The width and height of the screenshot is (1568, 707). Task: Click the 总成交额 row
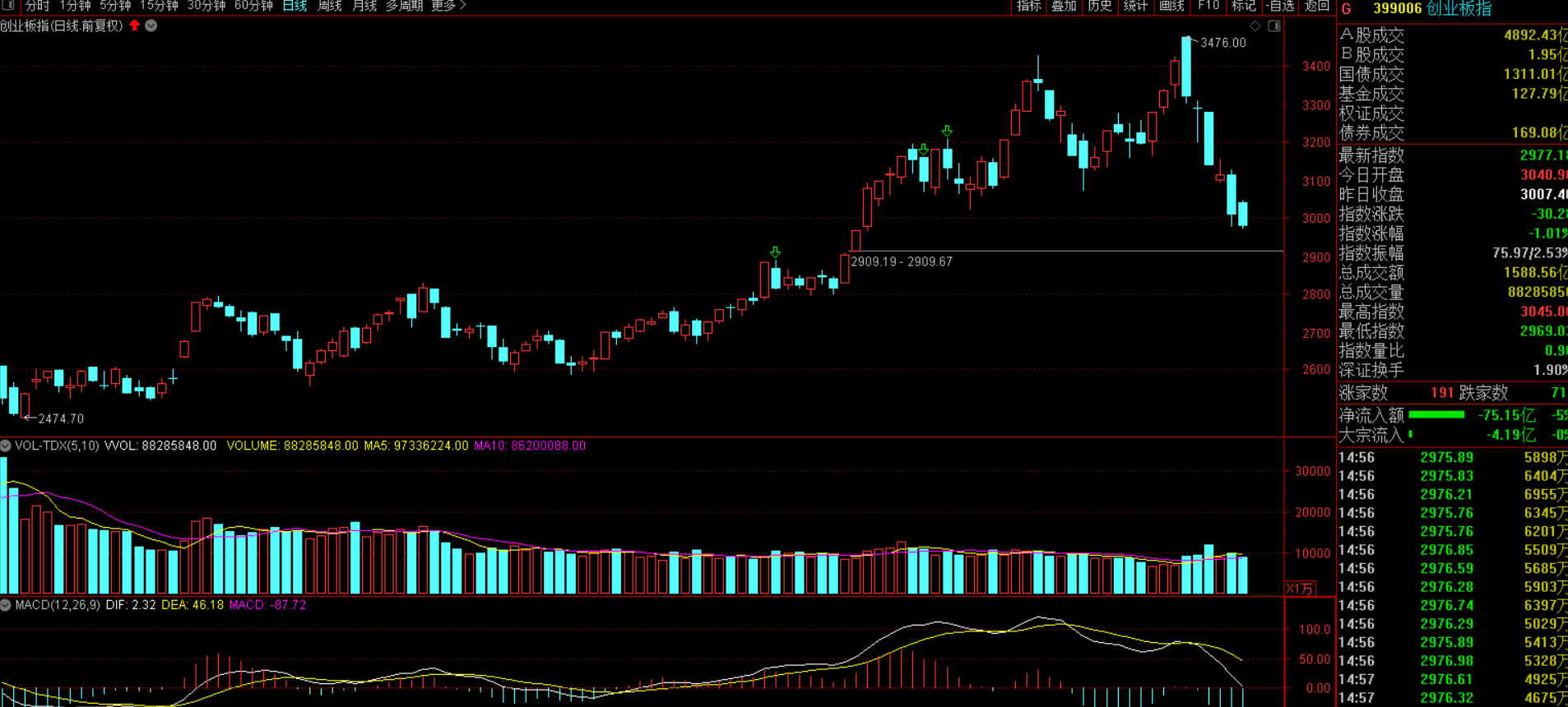click(1453, 273)
